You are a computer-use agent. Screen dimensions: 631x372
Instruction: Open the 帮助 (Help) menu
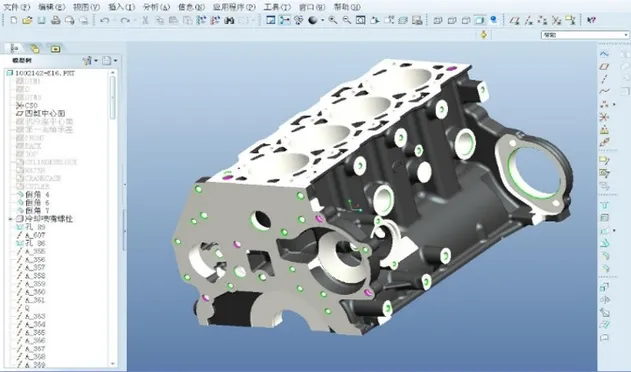point(347,7)
